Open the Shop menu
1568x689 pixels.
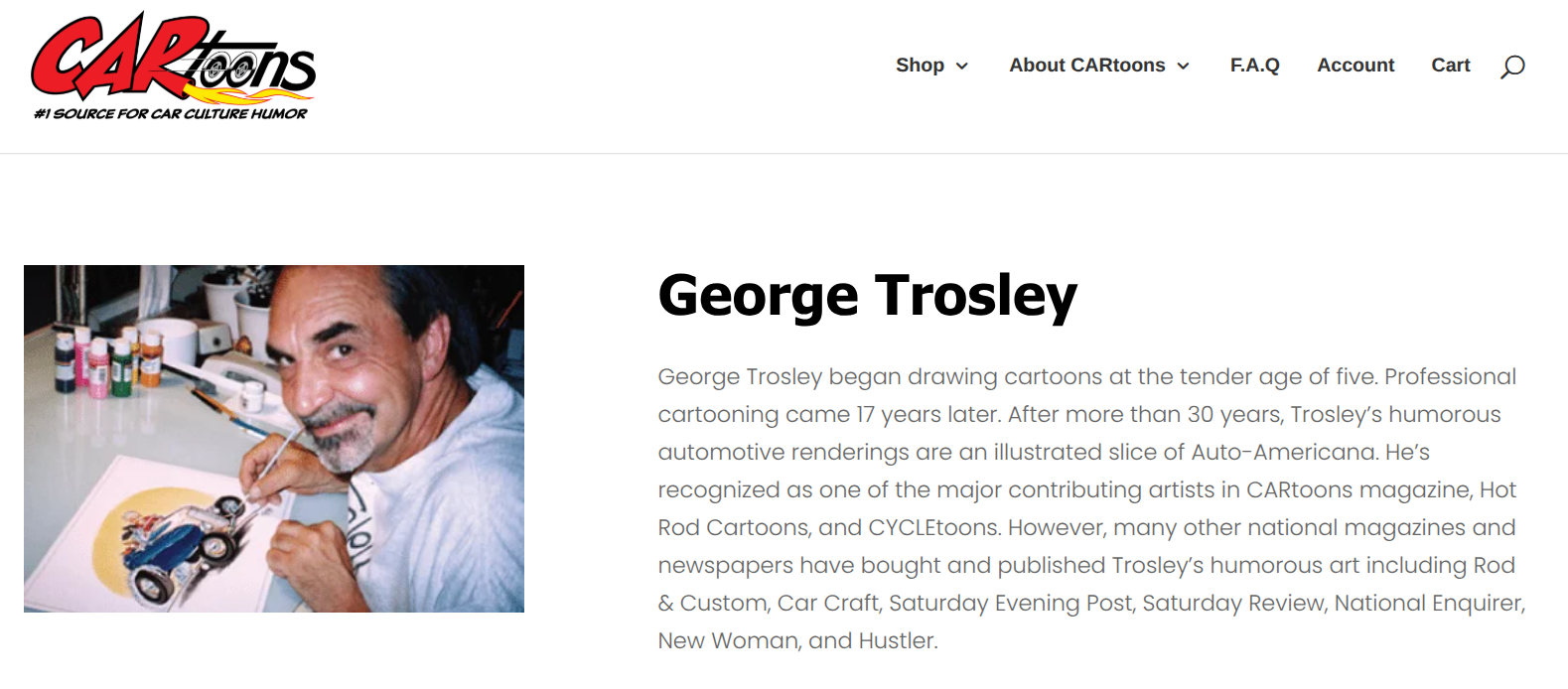click(x=920, y=66)
